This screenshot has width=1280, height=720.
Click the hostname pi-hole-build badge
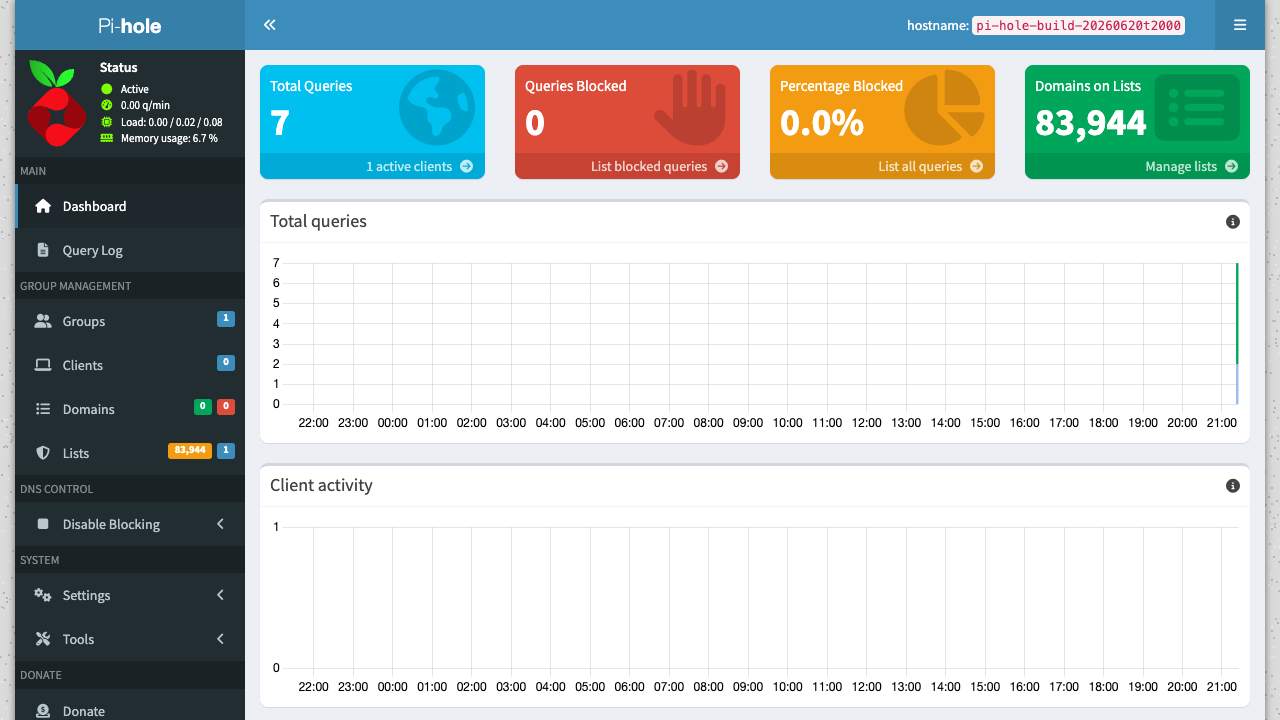tap(1078, 26)
